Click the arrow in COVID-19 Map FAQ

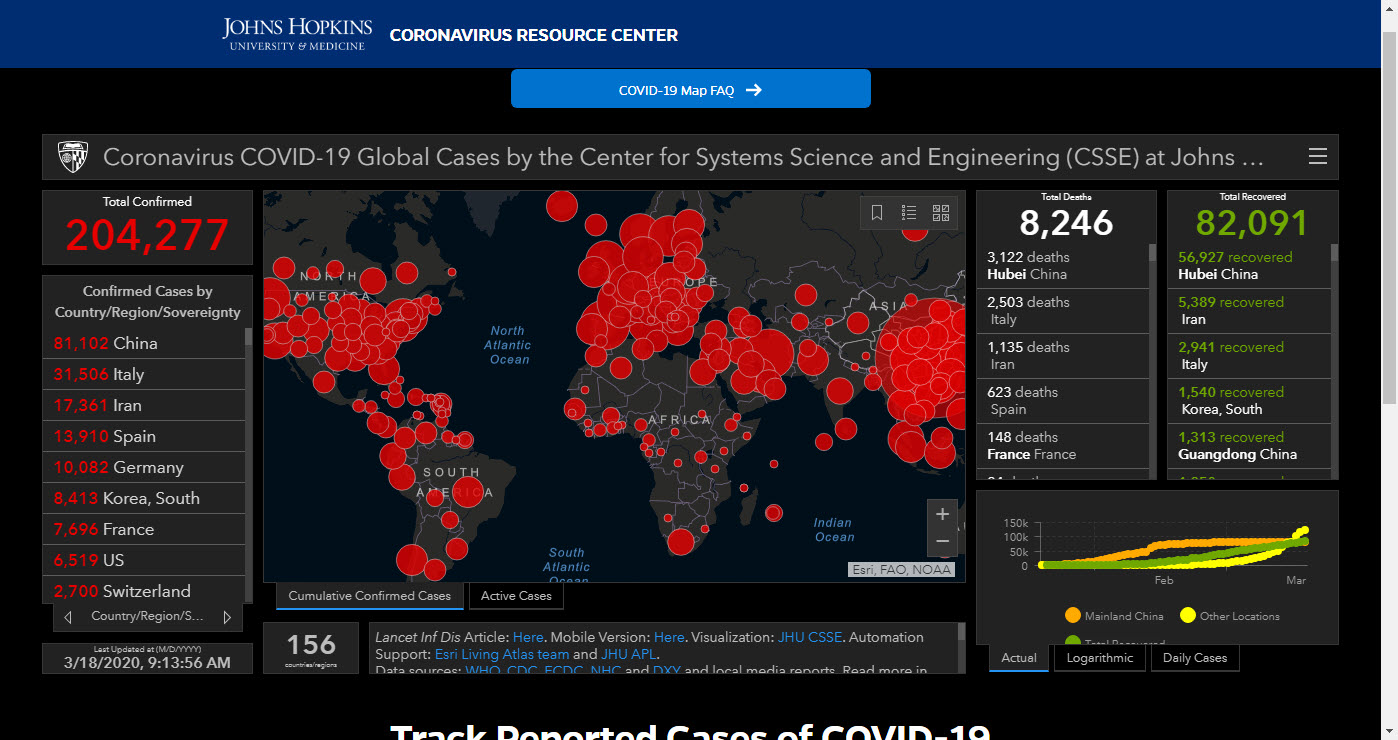pyautogui.click(x=754, y=90)
